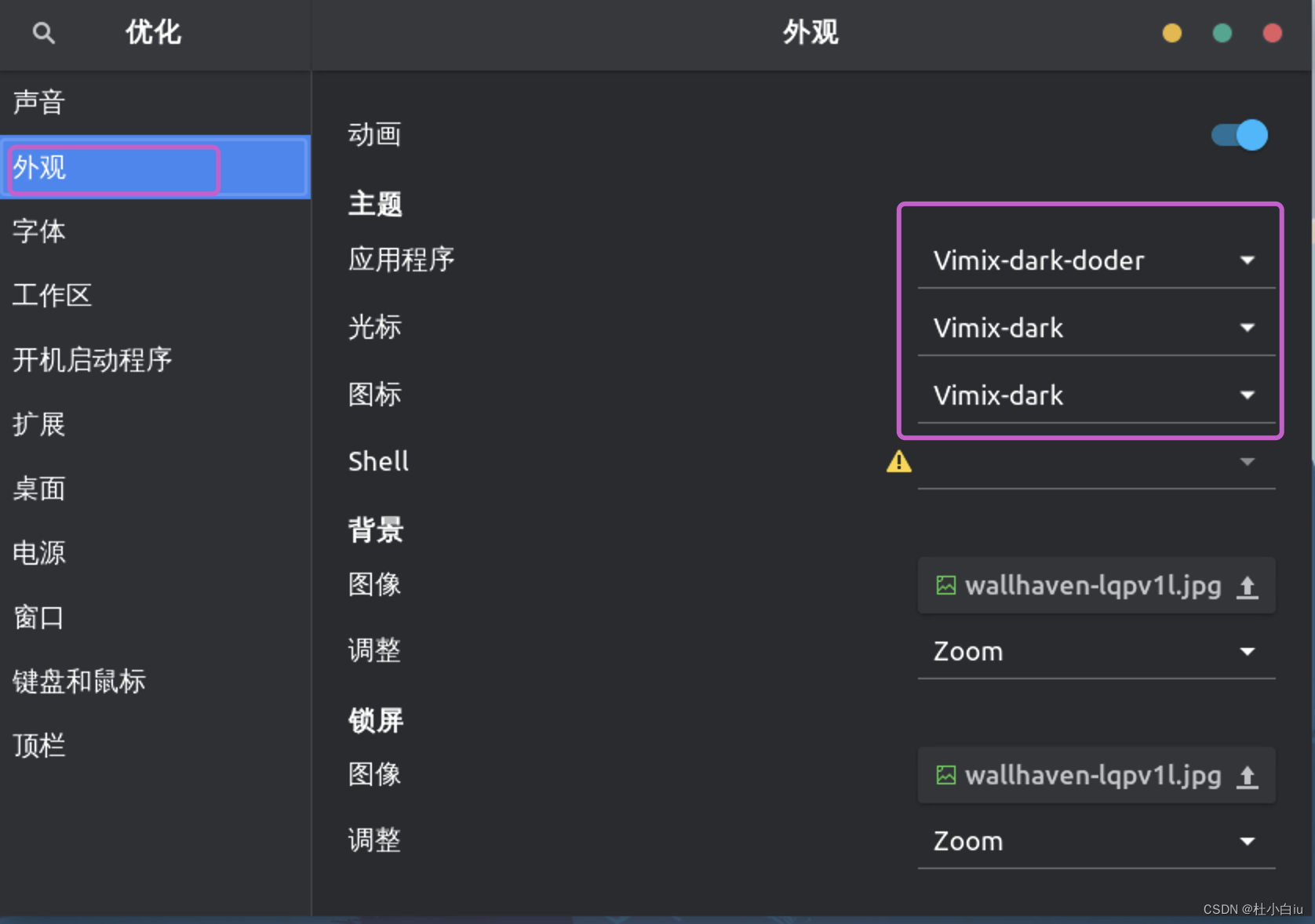
Task: Choose background image wallhaven-lqpv1l.jpg file button
Action: click(1097, 586)
